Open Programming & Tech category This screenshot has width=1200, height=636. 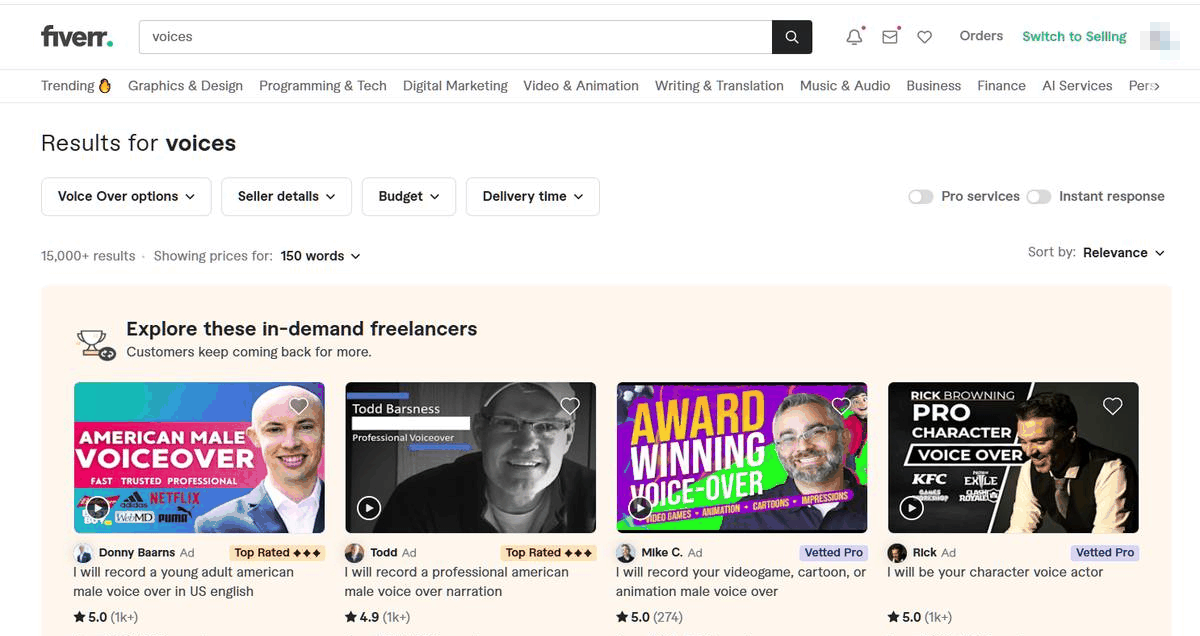323,86
